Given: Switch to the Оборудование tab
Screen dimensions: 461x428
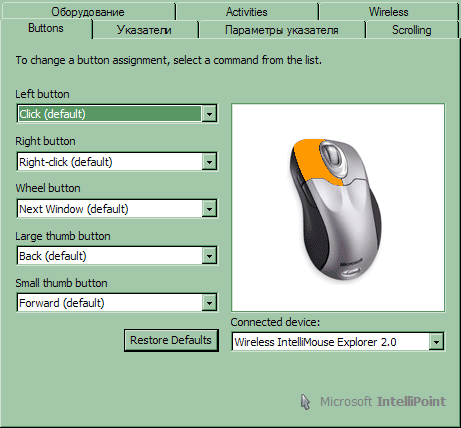Looking at the screenshot, I should 88,12.
